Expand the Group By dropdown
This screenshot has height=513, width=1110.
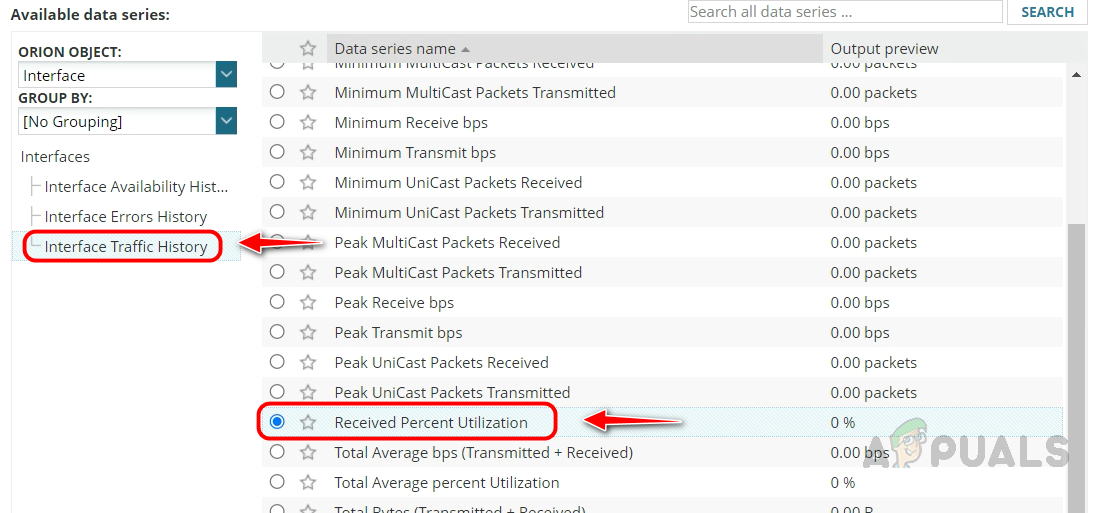[226, 122]
